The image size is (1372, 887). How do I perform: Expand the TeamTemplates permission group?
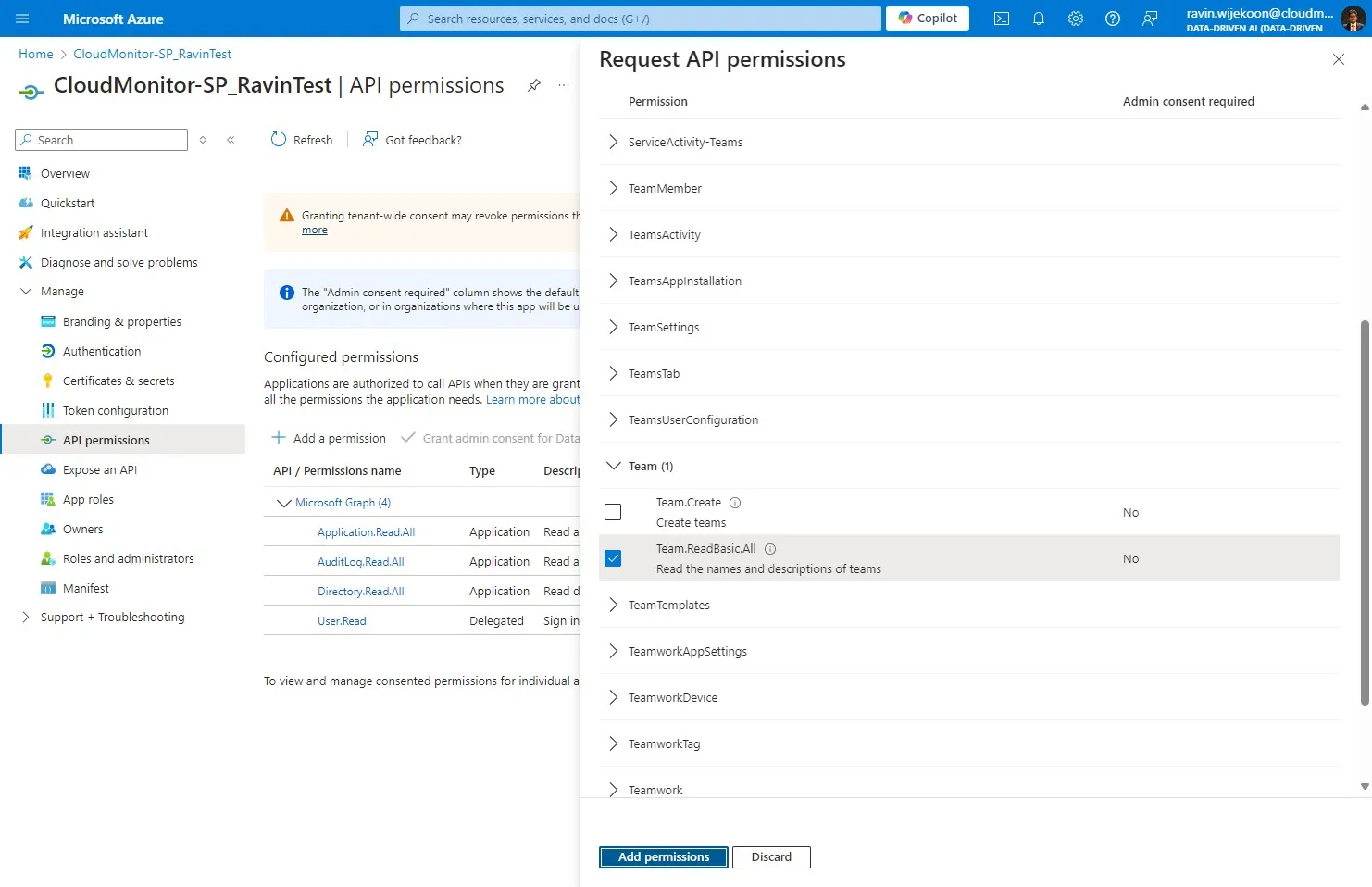[613, 605]
